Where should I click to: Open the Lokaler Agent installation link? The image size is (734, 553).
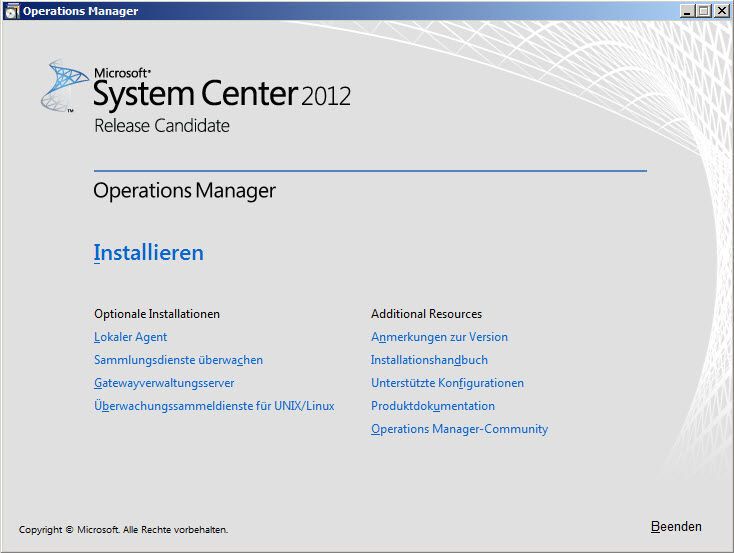coord(130,337)
